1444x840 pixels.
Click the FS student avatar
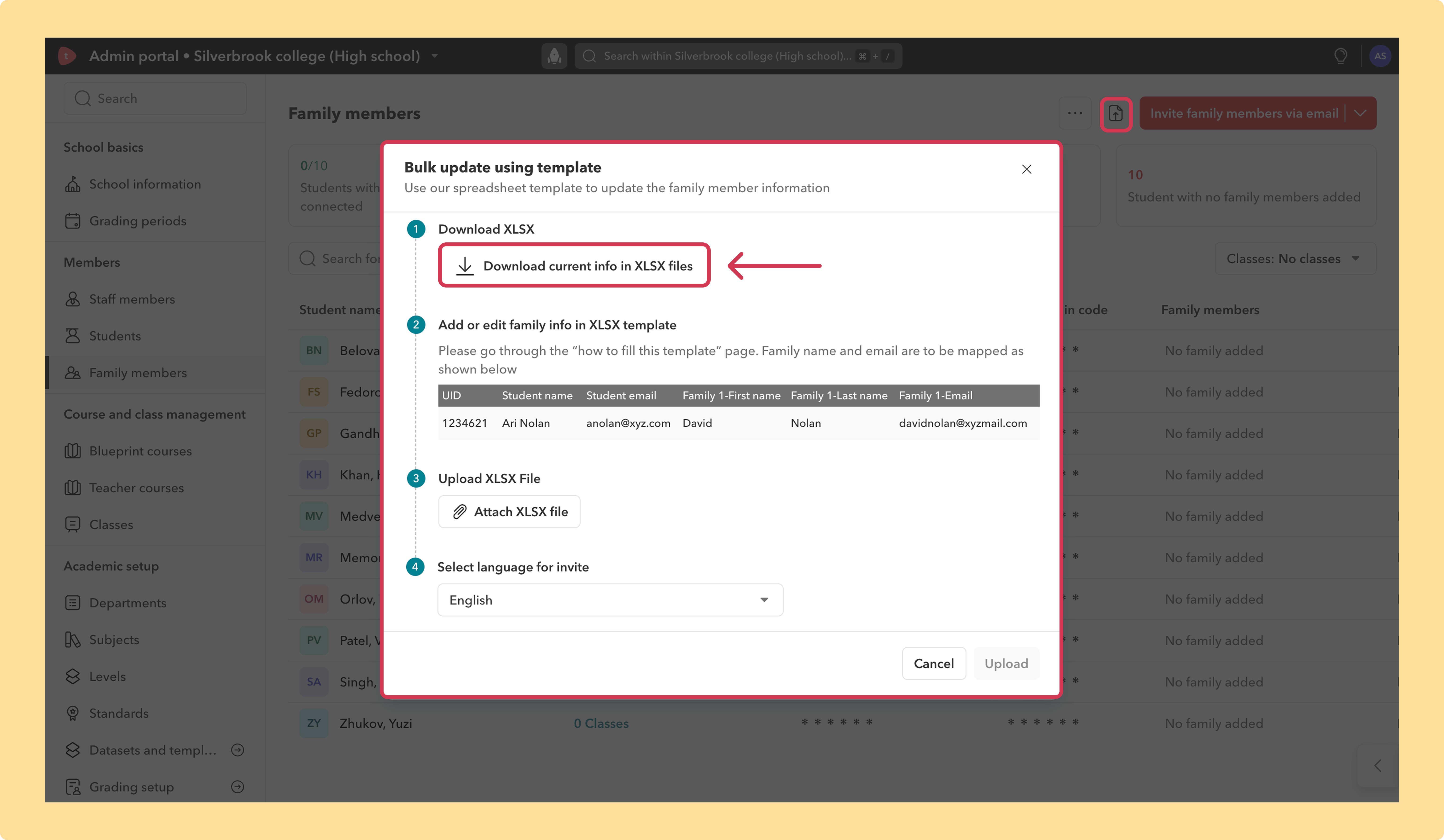314,392
